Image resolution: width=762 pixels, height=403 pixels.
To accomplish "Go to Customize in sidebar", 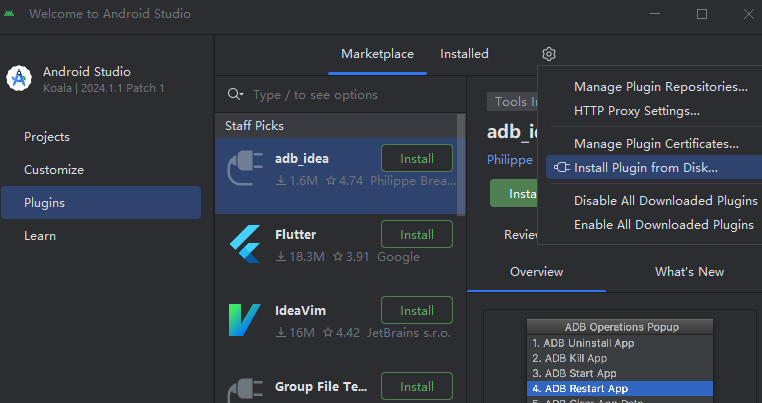I will (54, 170).
